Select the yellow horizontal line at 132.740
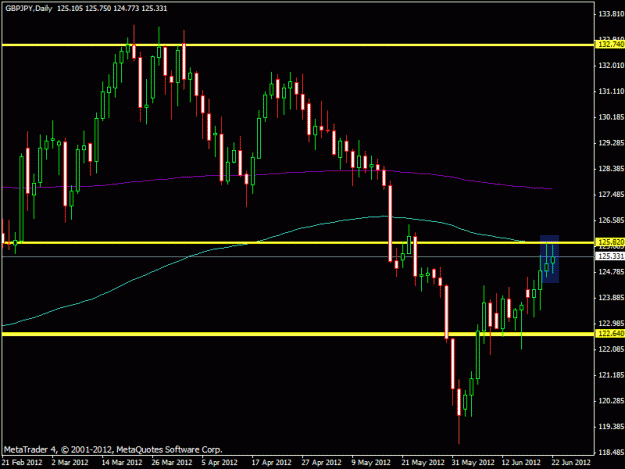This screenshot has height=469, width=625. [298, 45]
